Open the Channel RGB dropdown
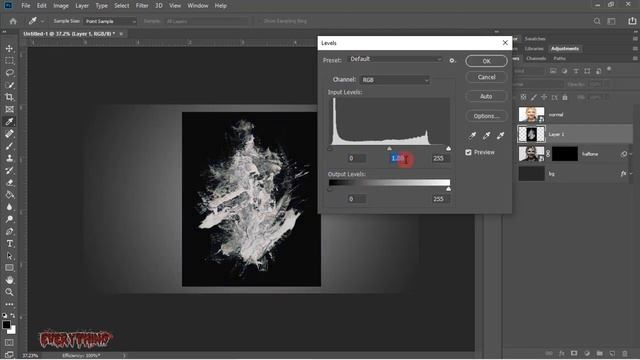640x360 pixels. [x=394, y=80]
